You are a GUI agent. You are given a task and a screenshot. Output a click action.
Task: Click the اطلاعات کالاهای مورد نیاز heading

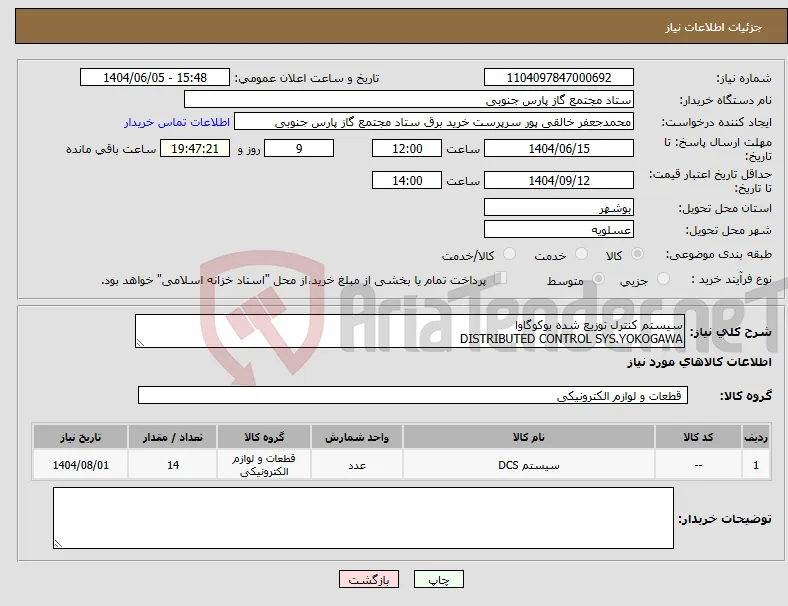699,362
